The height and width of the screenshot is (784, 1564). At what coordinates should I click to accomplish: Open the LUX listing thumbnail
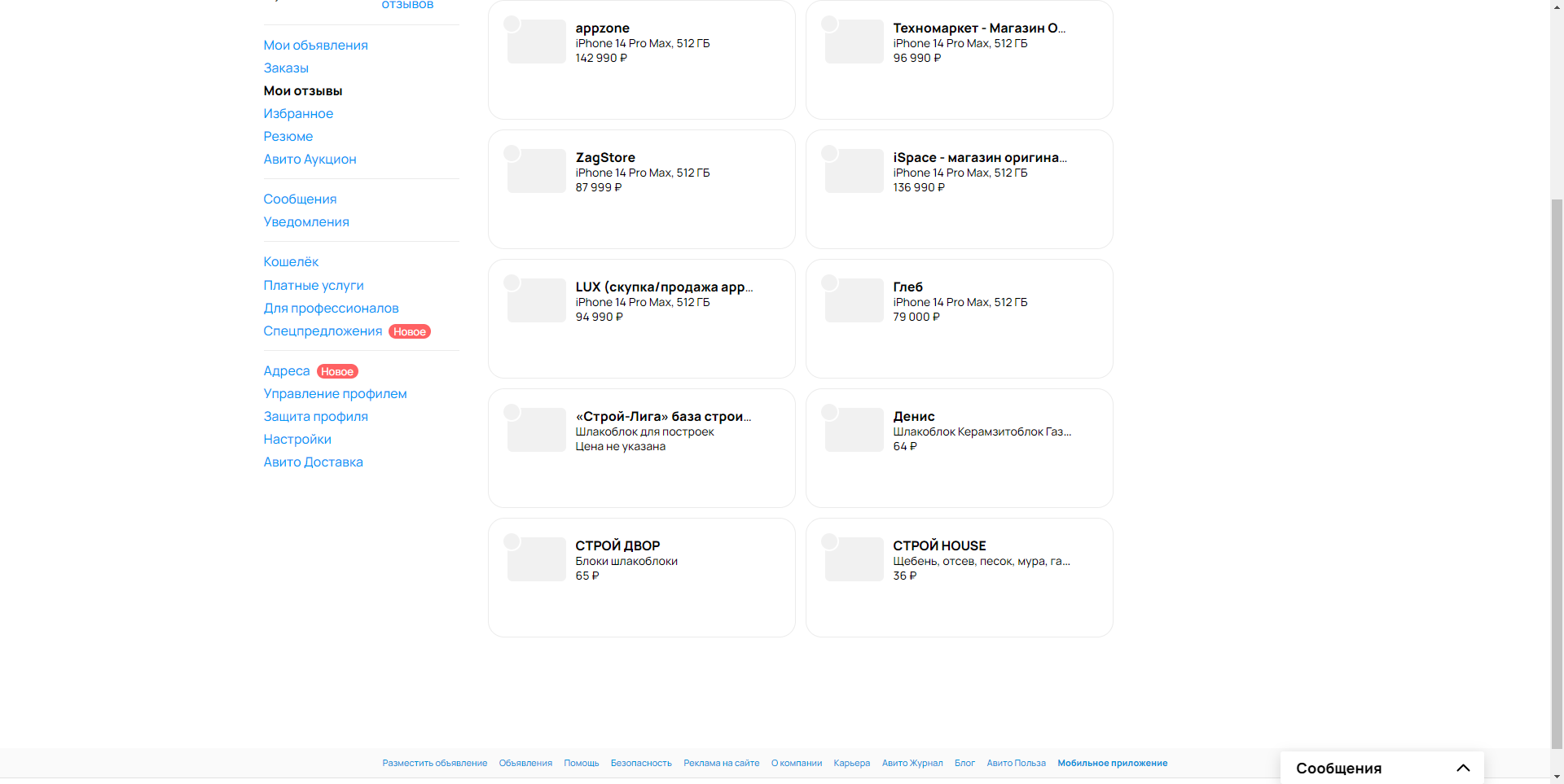tap(536, 300)
